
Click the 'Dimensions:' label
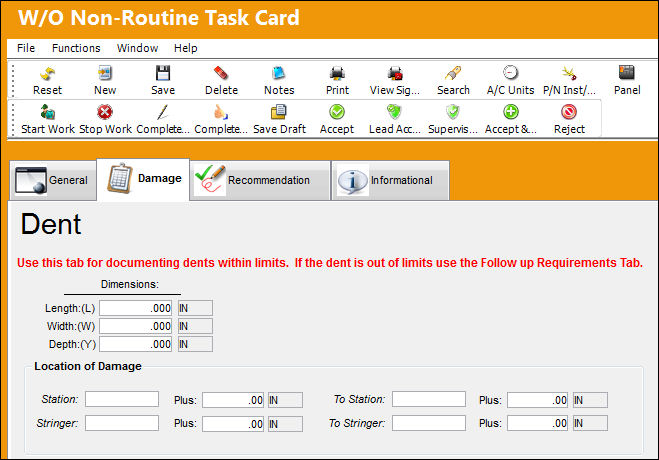click(x=130, y=284)
